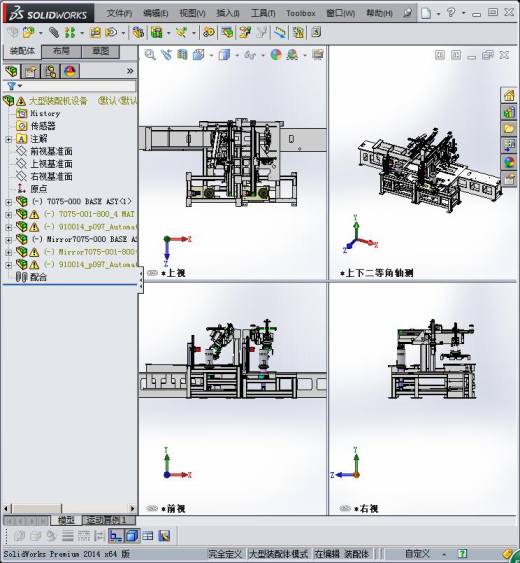Open the FeatureManager design tree tab
Image resolution: width=520 pixels, height=563 pixels.
(x=11, y=71)
